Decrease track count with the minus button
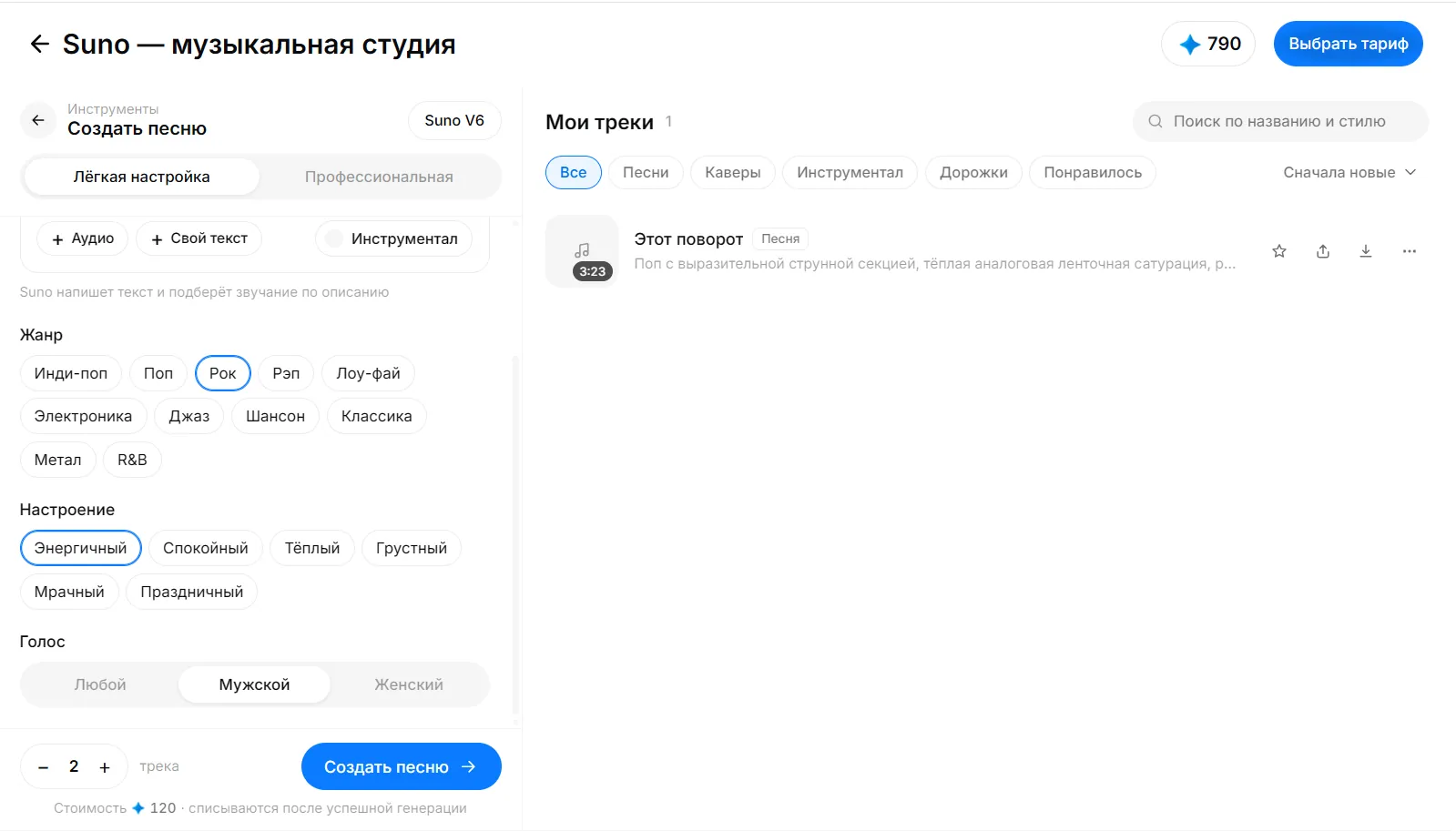 point(43,767)
